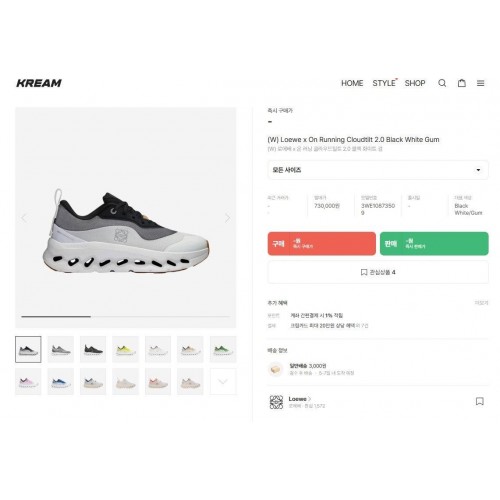Open the shopping bag icon
500x500 pixels.
(x=462, y=83)
